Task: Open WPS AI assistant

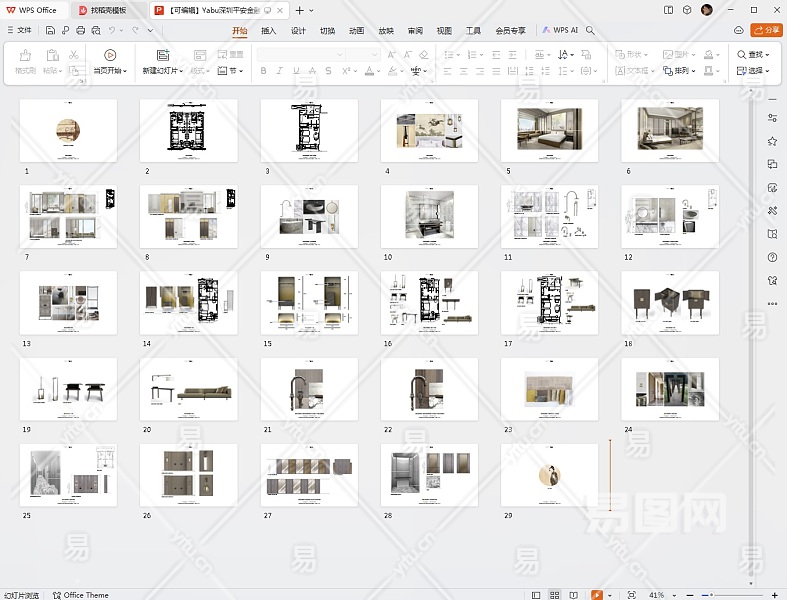Action: (x=560, y=31)
